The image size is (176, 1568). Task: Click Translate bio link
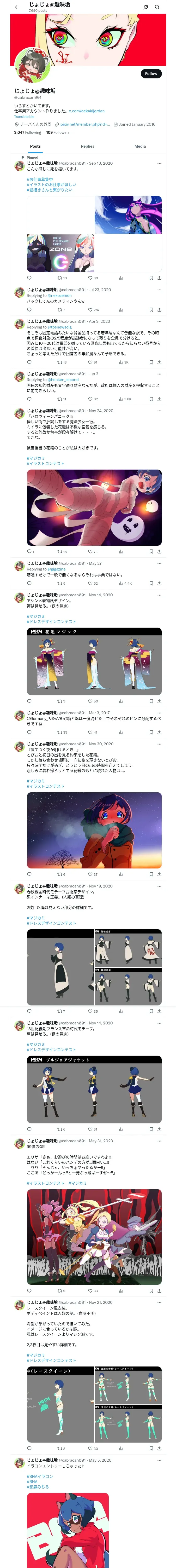coord(24,117)
